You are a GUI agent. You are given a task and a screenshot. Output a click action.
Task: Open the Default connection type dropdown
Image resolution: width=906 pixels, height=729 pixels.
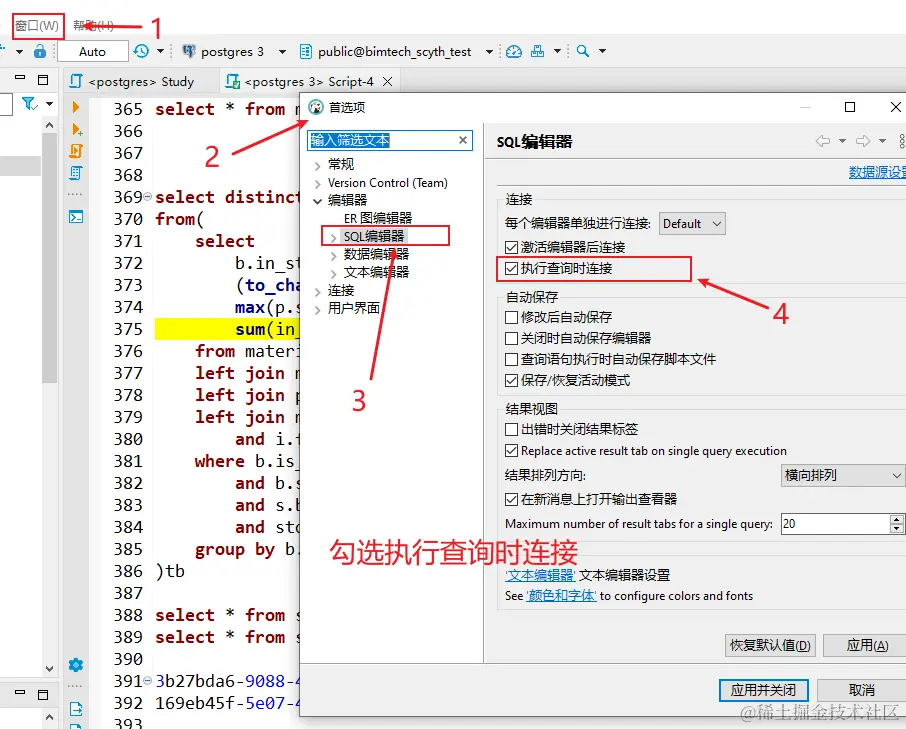(x=692, y=224)
